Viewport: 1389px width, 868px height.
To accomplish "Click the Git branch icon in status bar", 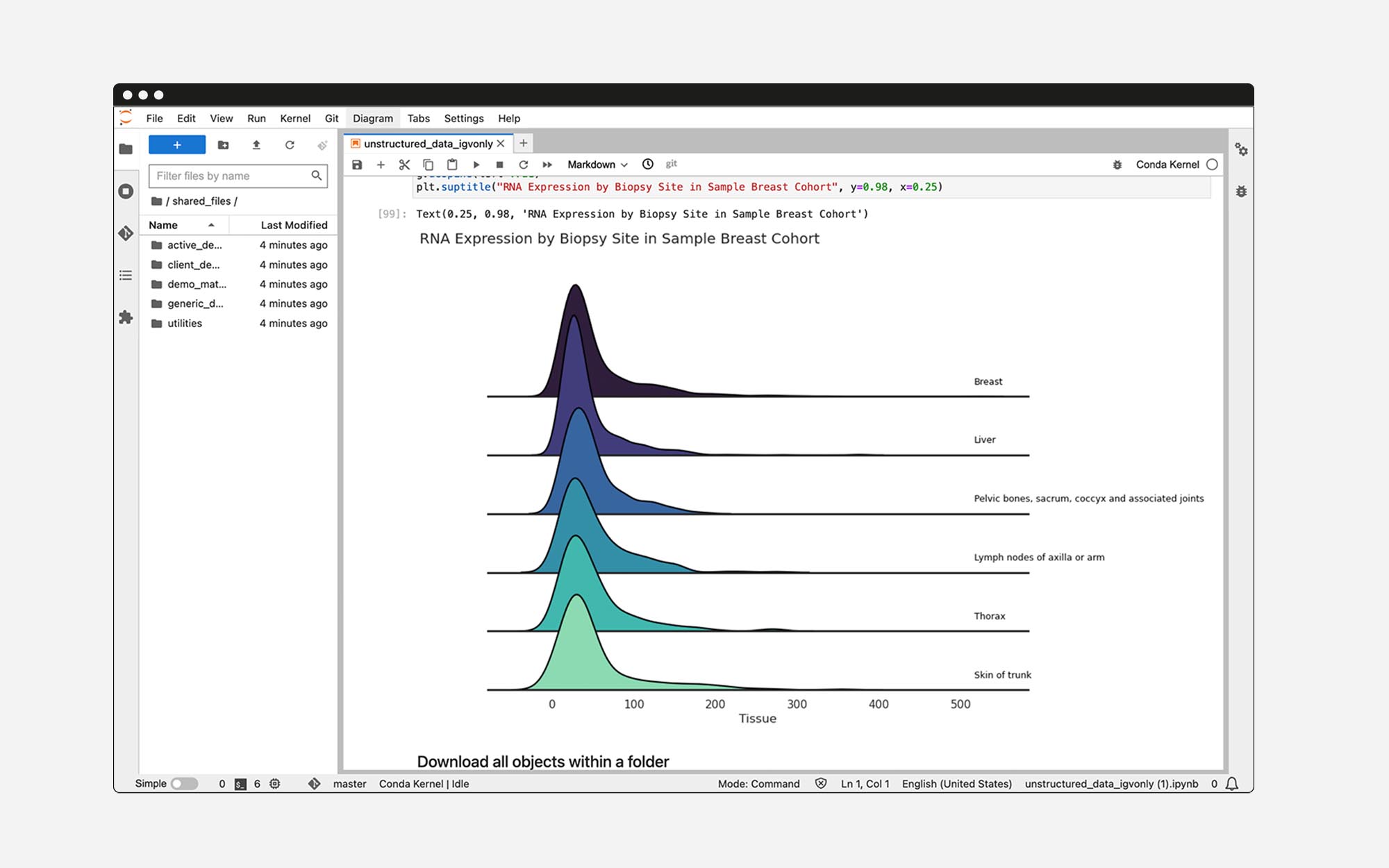I will point(314,783).
